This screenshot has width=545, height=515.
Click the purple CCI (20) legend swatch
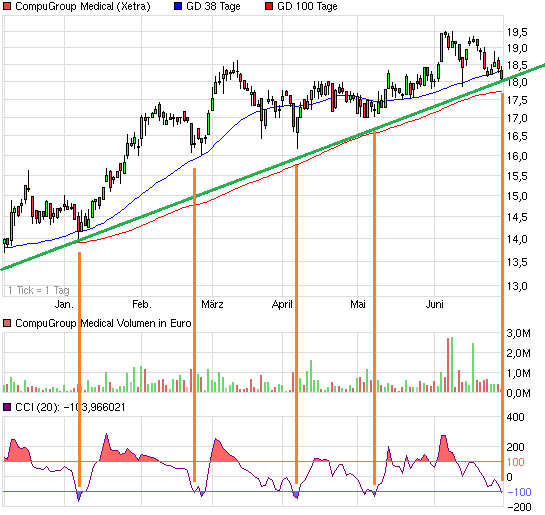point(7,407)
